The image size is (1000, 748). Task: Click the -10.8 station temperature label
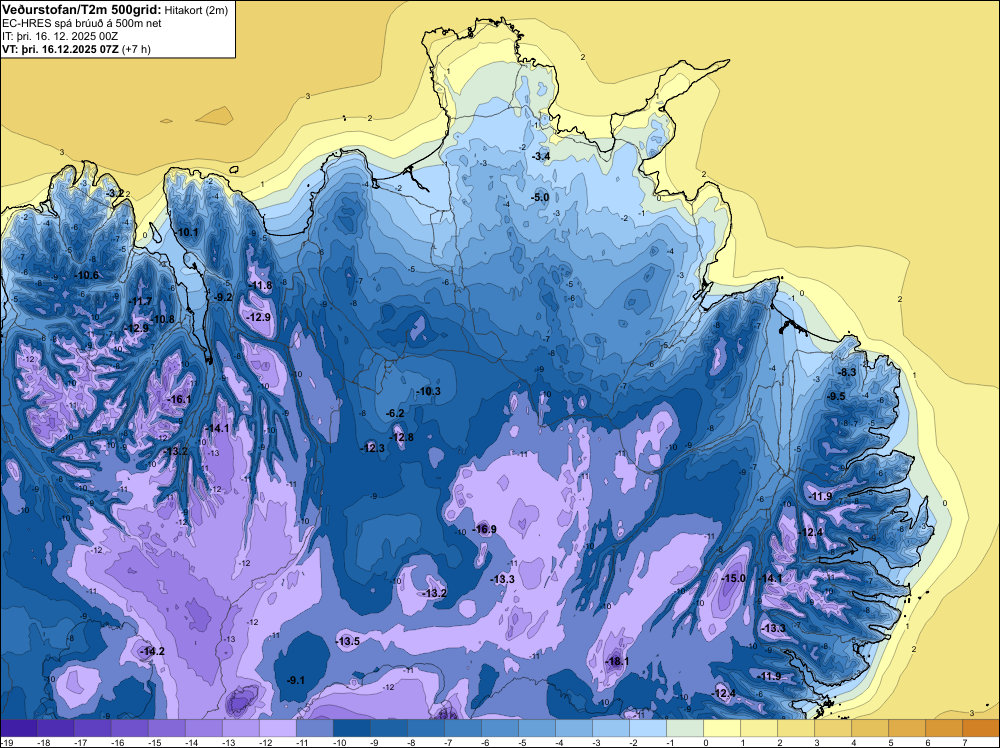point(162,319)
